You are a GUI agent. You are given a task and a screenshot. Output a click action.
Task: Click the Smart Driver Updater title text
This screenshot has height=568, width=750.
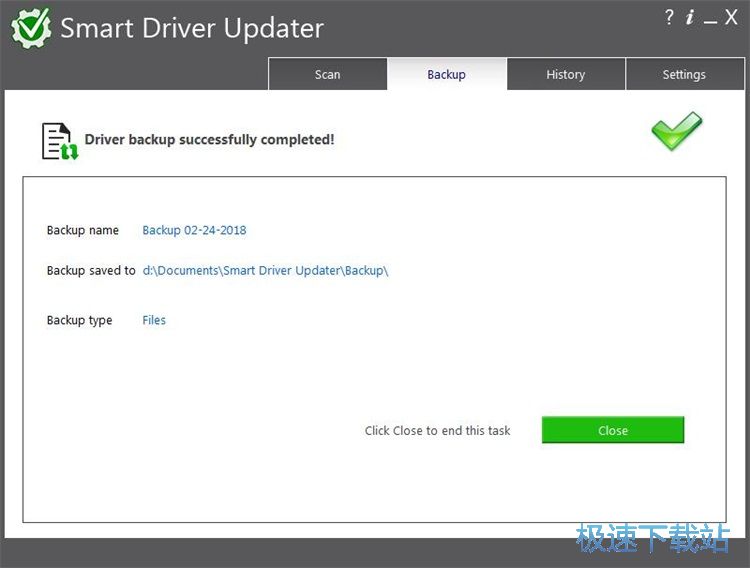point(191,28)
